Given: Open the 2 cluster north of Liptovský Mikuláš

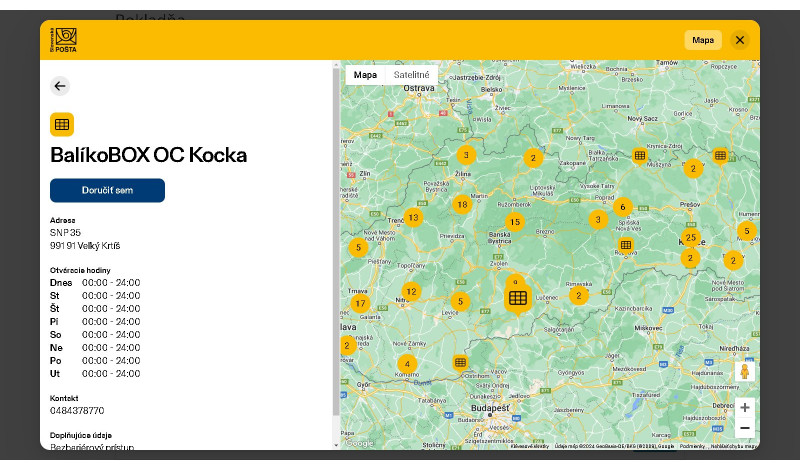Looking at the screenshot, I should coord(533,158).
